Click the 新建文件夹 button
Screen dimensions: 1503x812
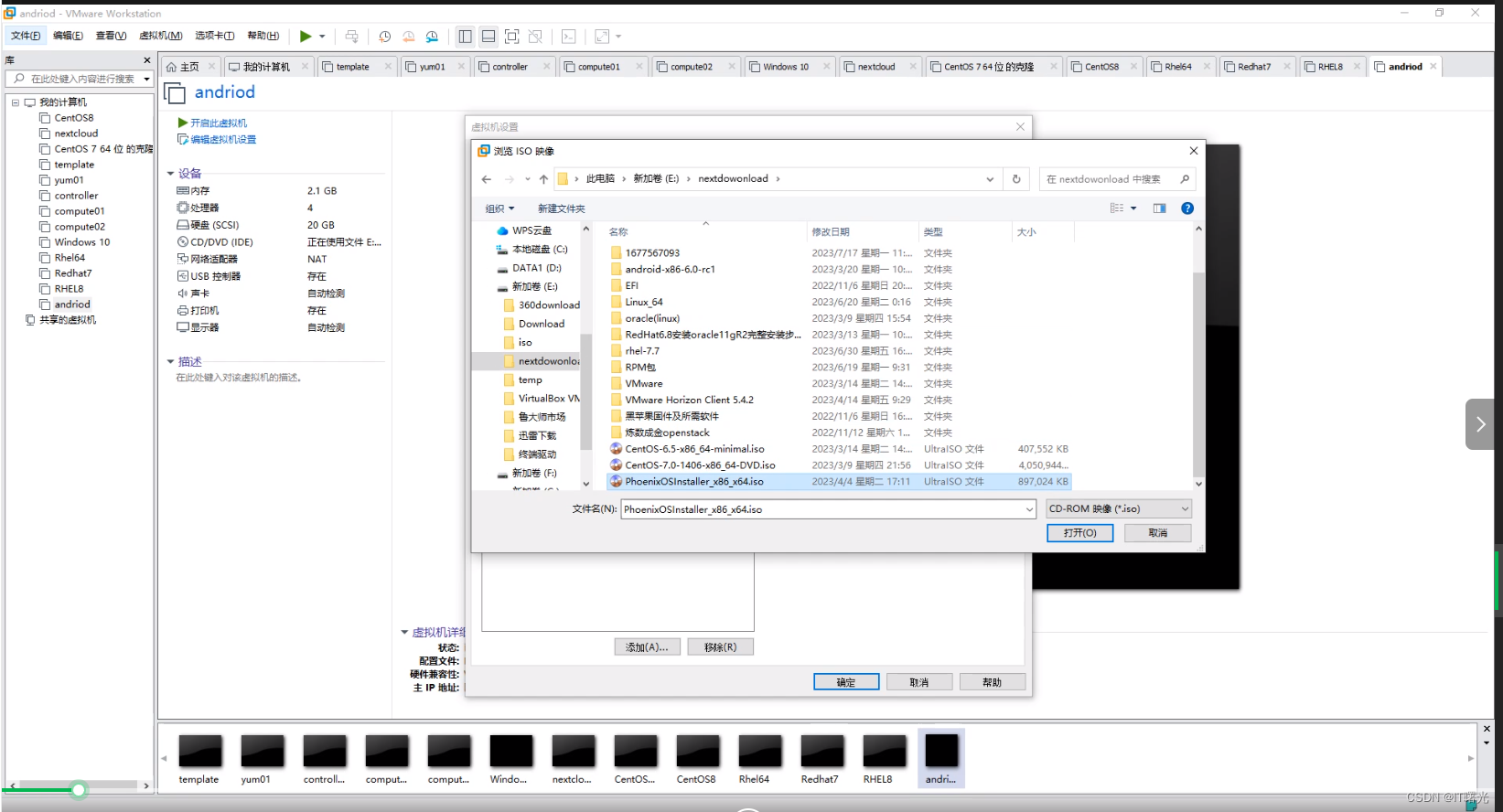click(562, 208)
